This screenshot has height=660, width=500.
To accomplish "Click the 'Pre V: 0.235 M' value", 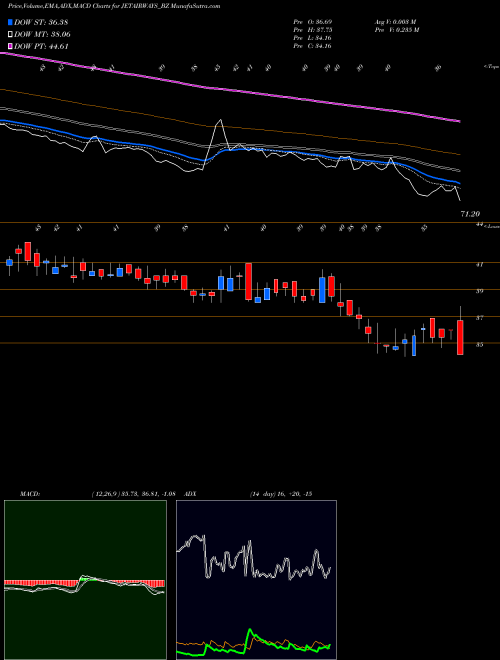I will pyautogui.click(x=396, y=29).
